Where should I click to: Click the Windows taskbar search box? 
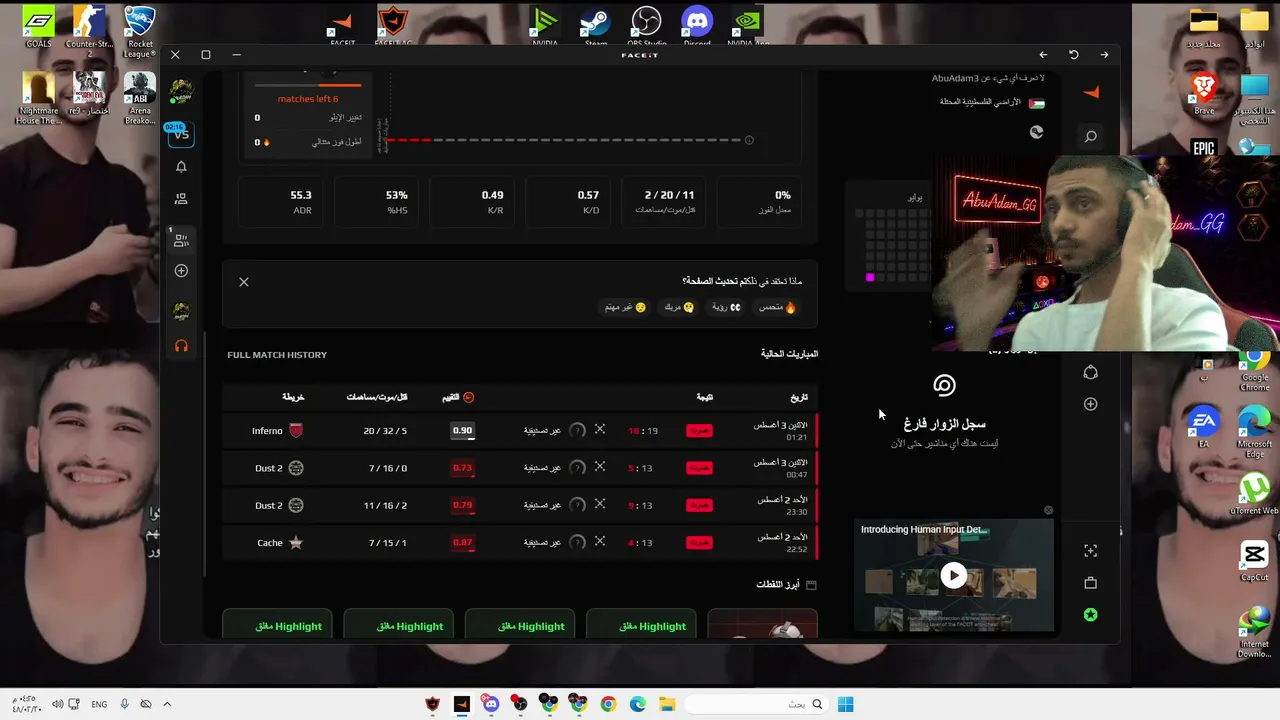click(x=758, y=704)
